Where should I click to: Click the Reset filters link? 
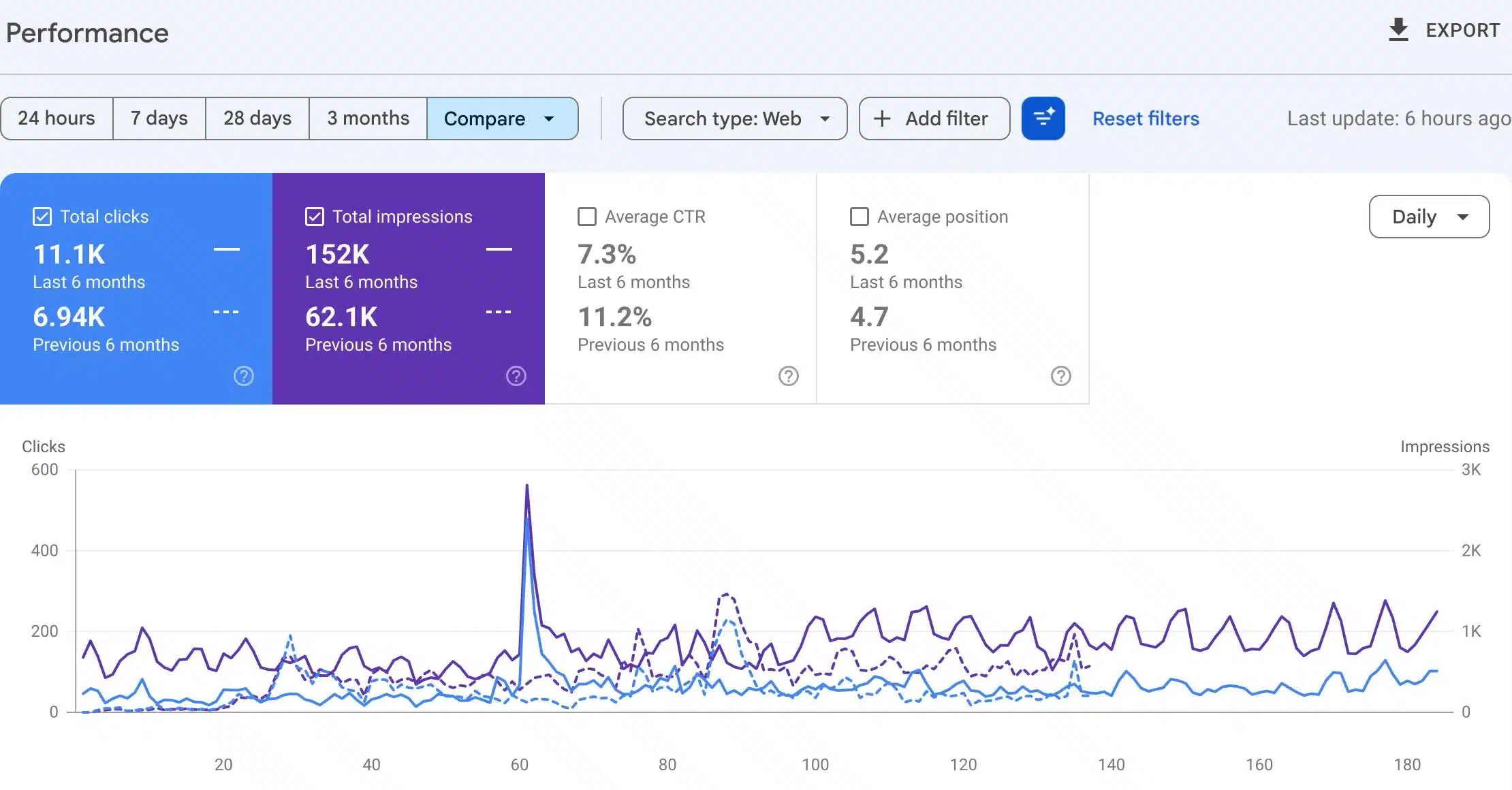tap(1146, 118)
